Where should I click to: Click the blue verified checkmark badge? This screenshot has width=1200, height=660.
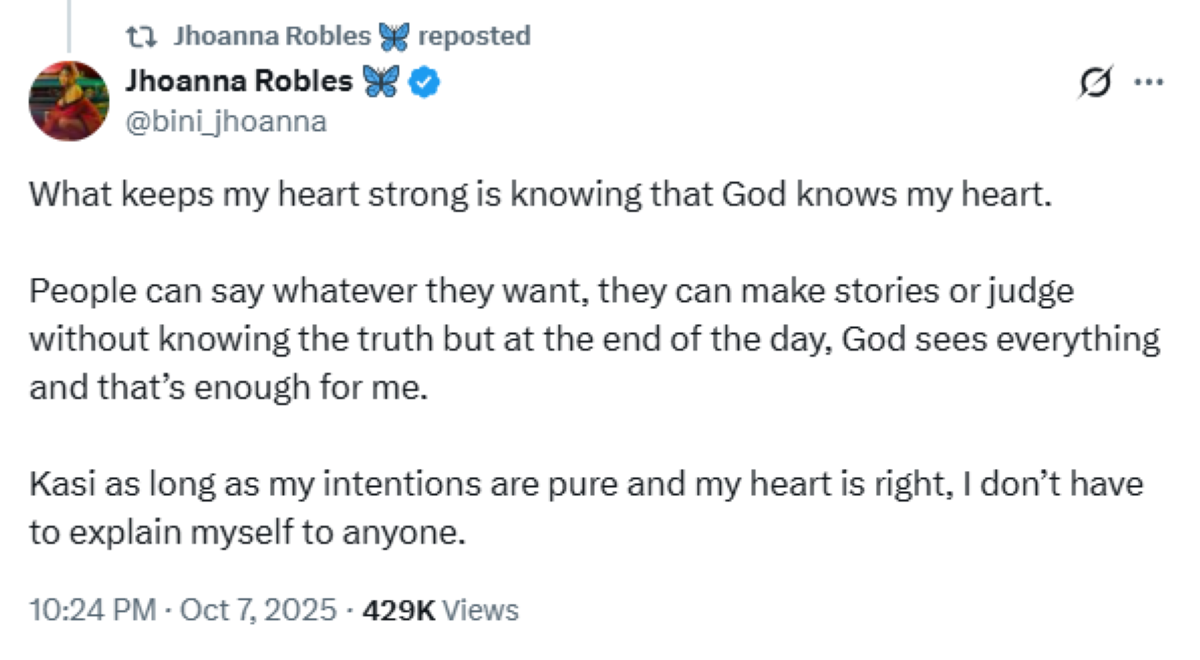tap(426, 81)
